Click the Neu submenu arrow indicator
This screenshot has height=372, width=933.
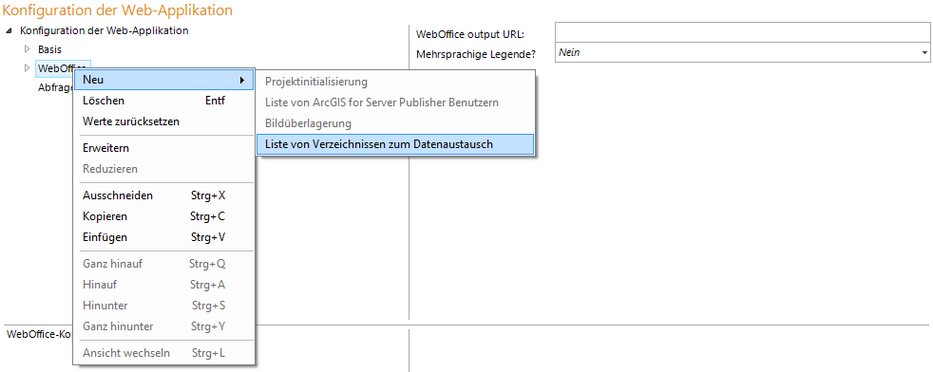(x=242, y=80)
